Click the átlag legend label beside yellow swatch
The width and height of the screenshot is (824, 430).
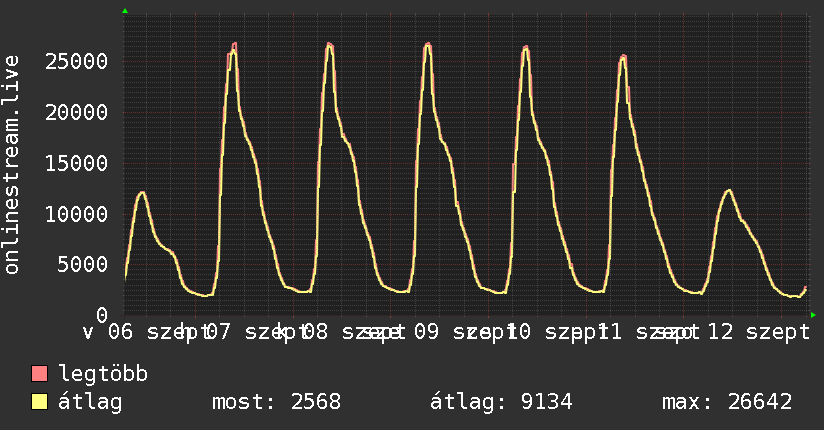(90, 402)
